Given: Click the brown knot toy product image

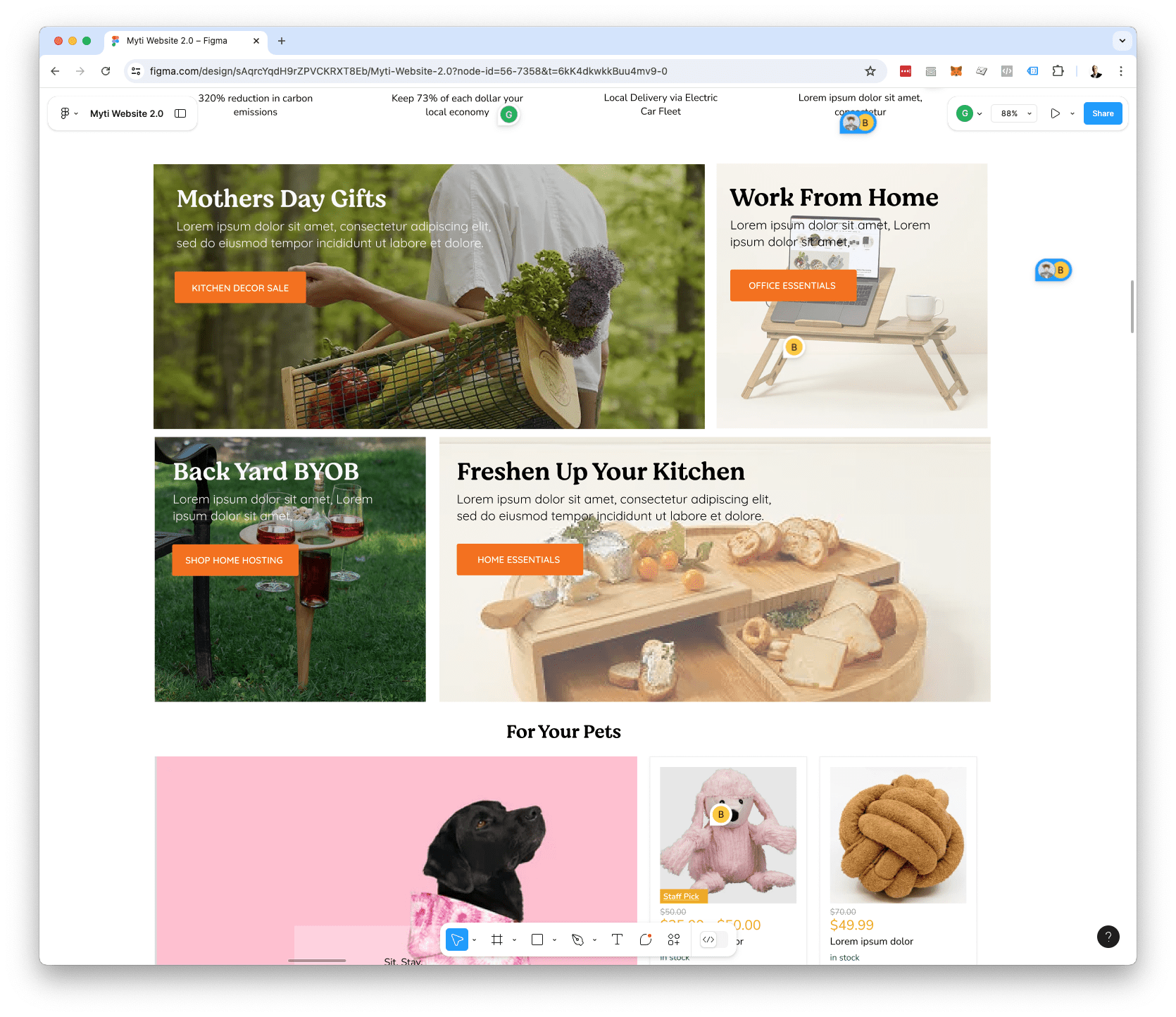Looking at the screenshot, I should (898, 835).
